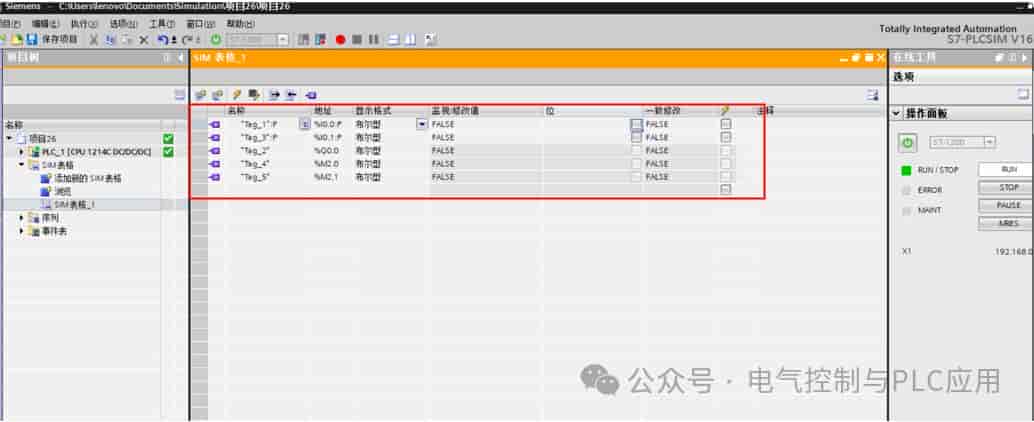The height and width of the screenshot is (422, 1034).
Task: Open the 帮助 menu
Action: click(240, 24)
